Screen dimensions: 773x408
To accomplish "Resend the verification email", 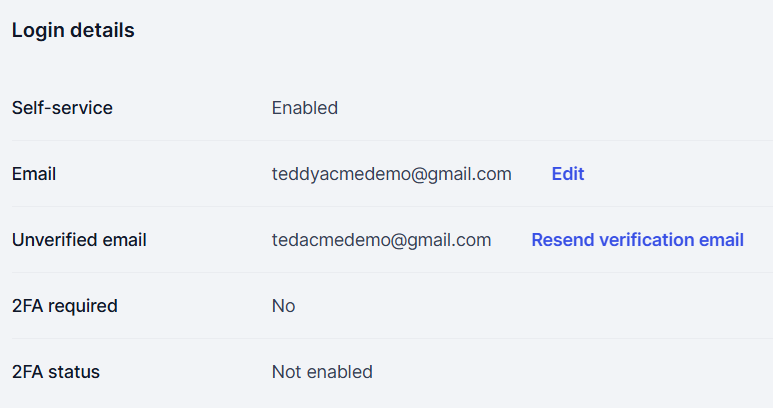I will (x=637, y=240).
